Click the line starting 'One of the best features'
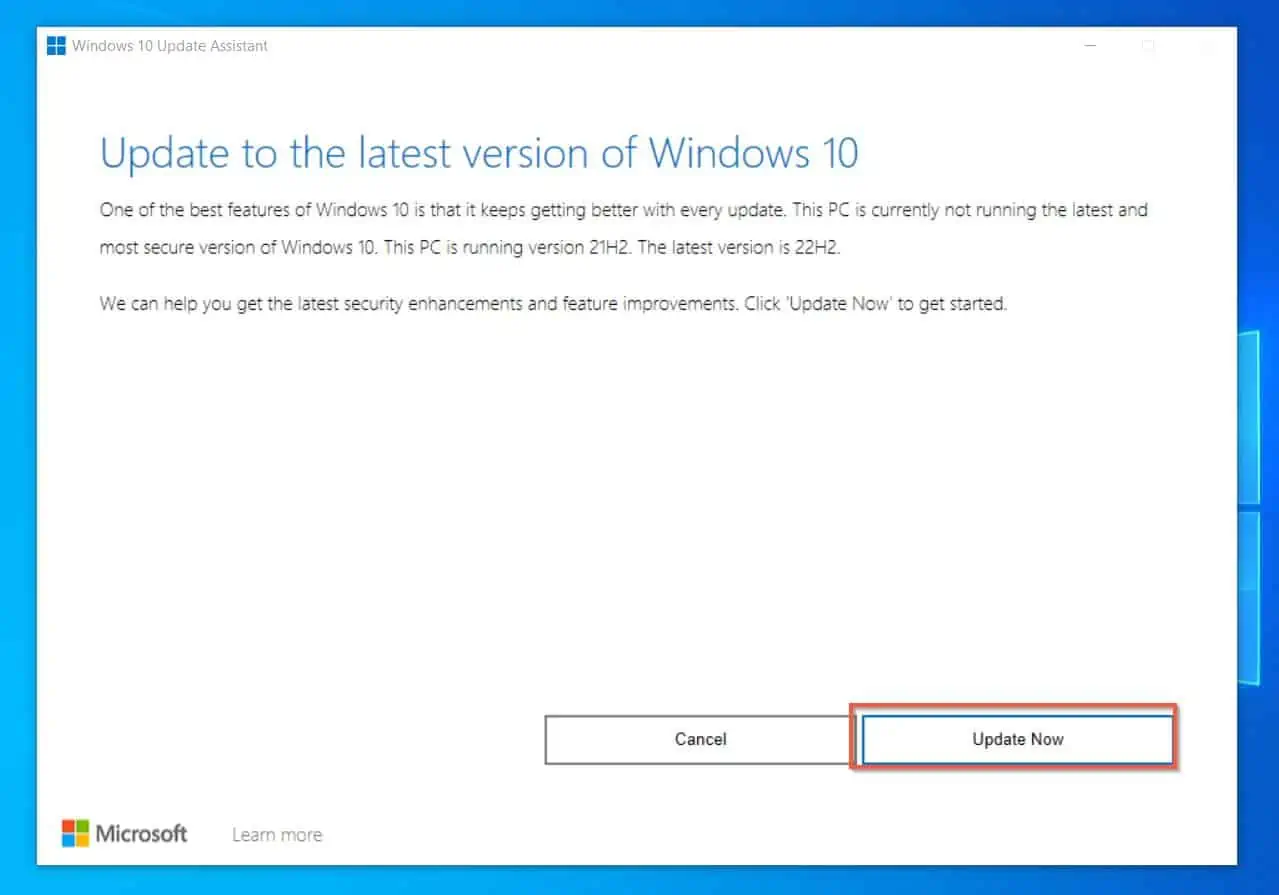Screen dimensions: 1279x895 623,210
